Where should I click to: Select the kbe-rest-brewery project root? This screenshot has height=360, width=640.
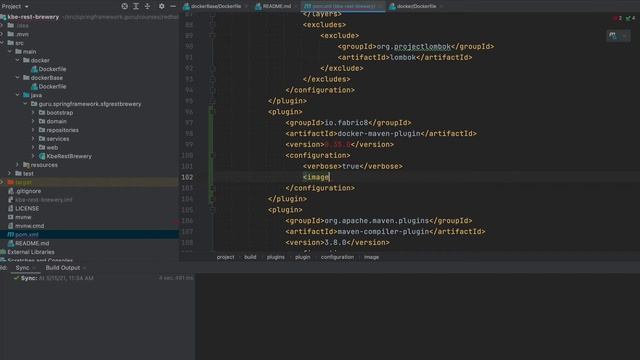[x=33, y=17]
